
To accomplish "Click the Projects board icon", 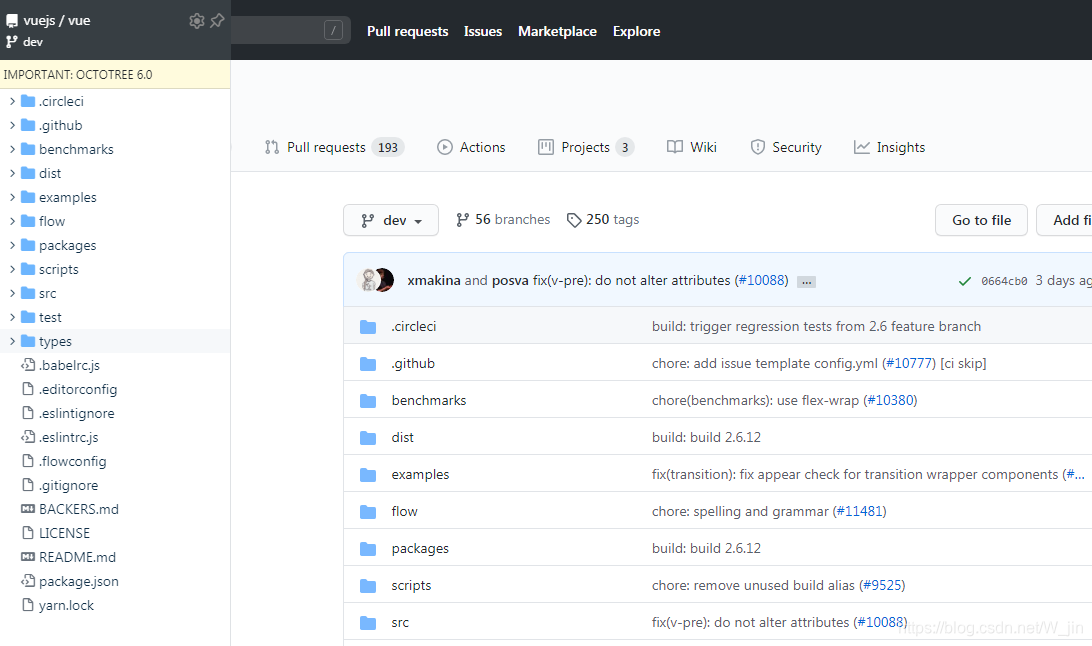I will point(546,148).
